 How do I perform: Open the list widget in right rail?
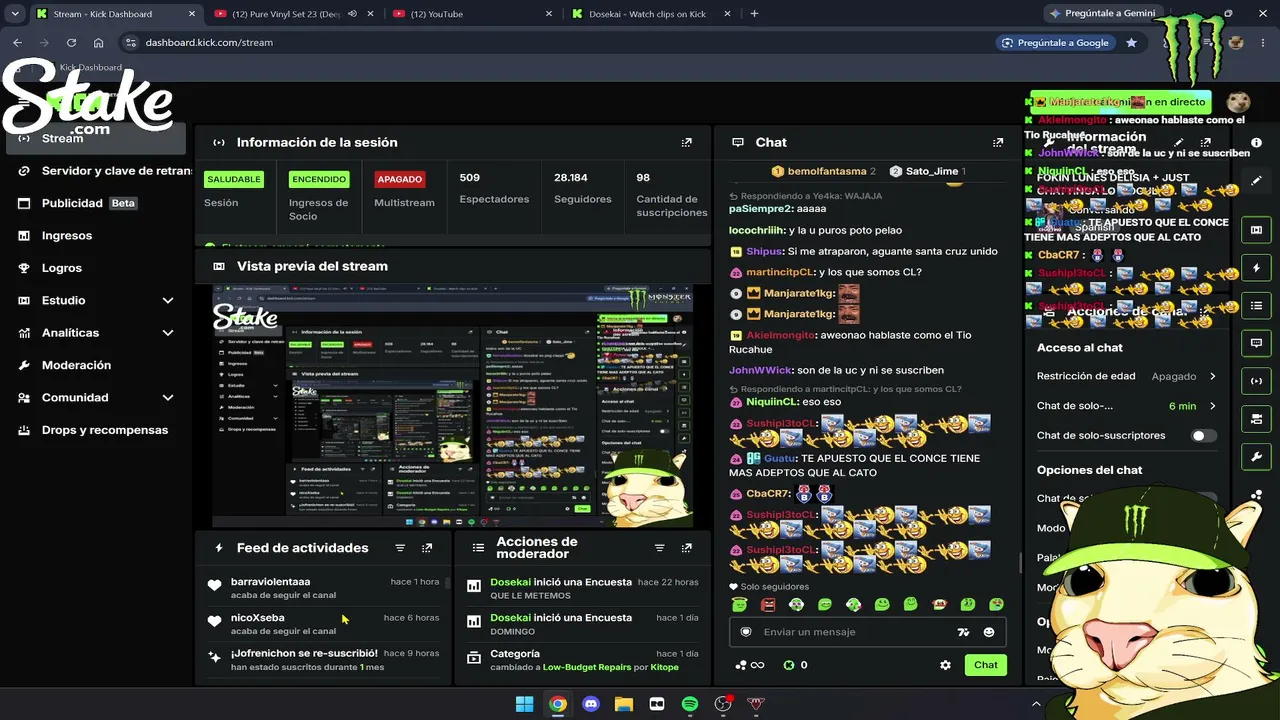point(1256,306)
